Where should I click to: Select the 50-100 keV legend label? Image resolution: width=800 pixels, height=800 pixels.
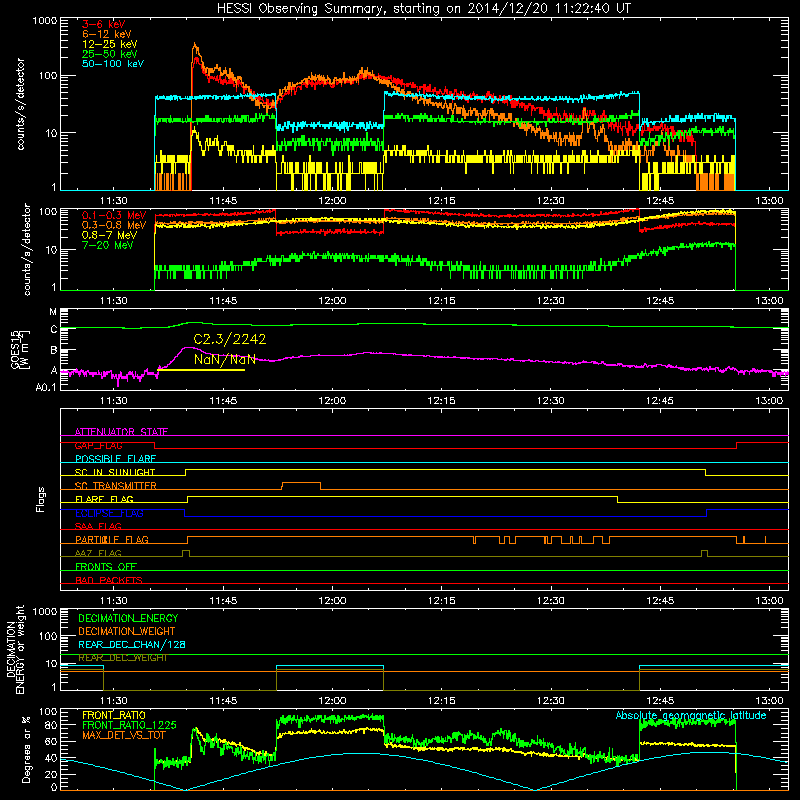(113, 64)
